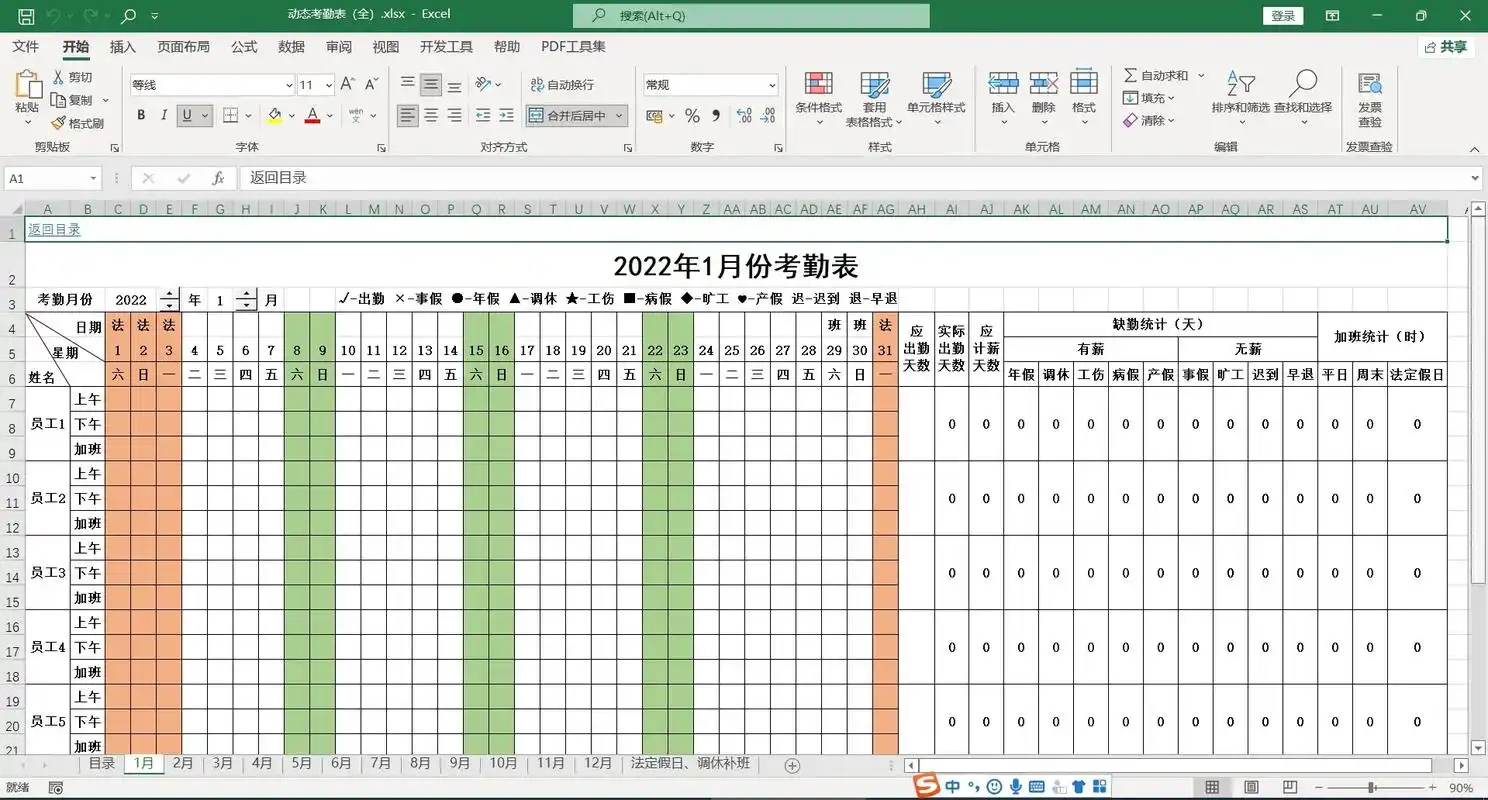Expand the 合并后居中 dropdown
The height and width of the screenshot is (800, 1488).
(x=618, y=117)
